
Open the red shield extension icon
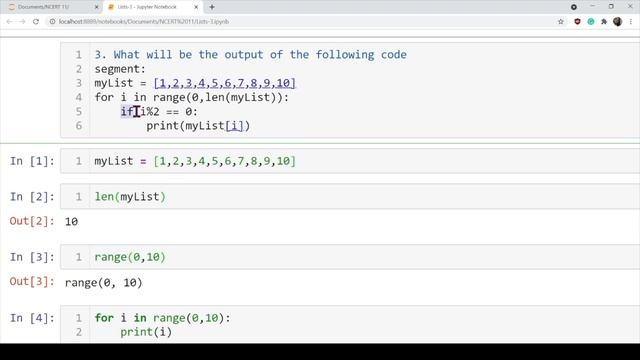click(x=577, y=22)
